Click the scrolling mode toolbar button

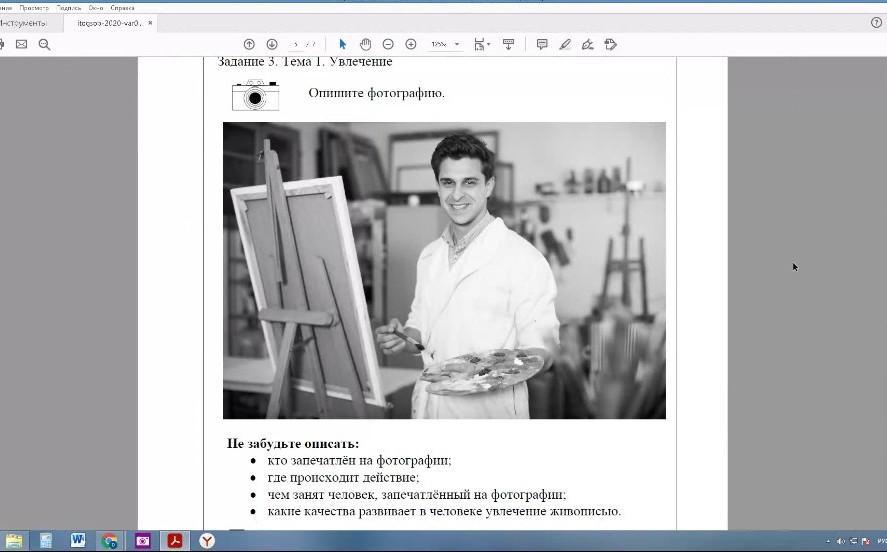click(508, 44)
